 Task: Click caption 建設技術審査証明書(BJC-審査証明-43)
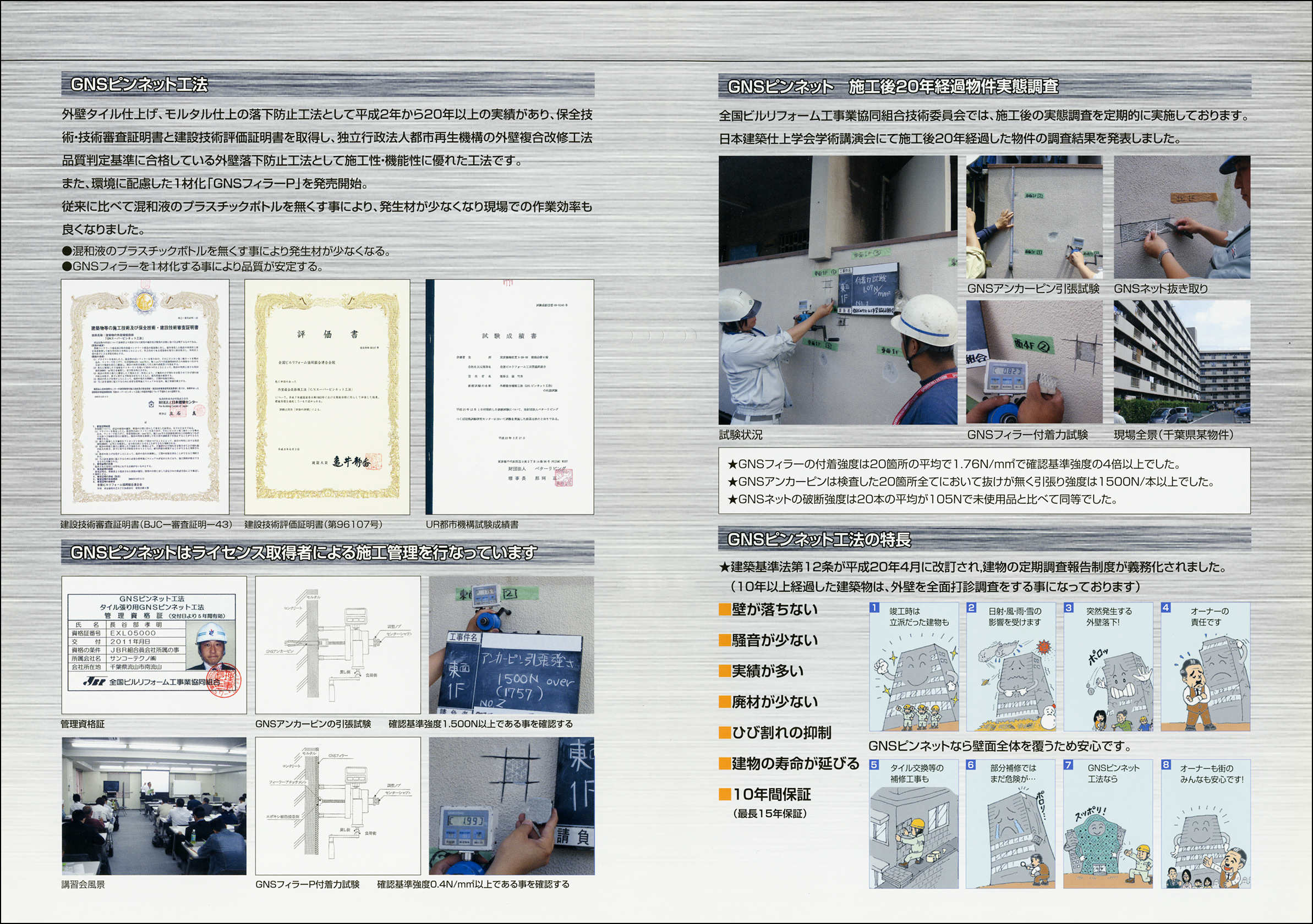146,525
